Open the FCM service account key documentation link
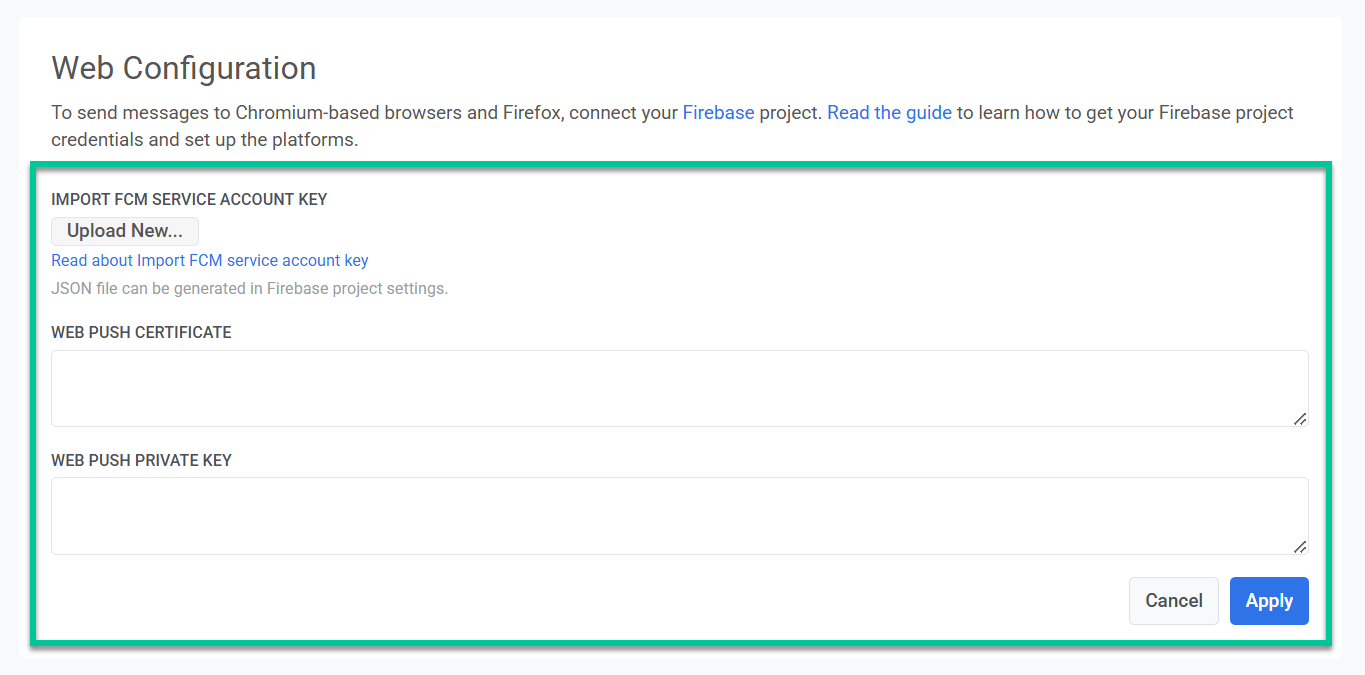The image size is (1365, 675). [x=209, y=260]
